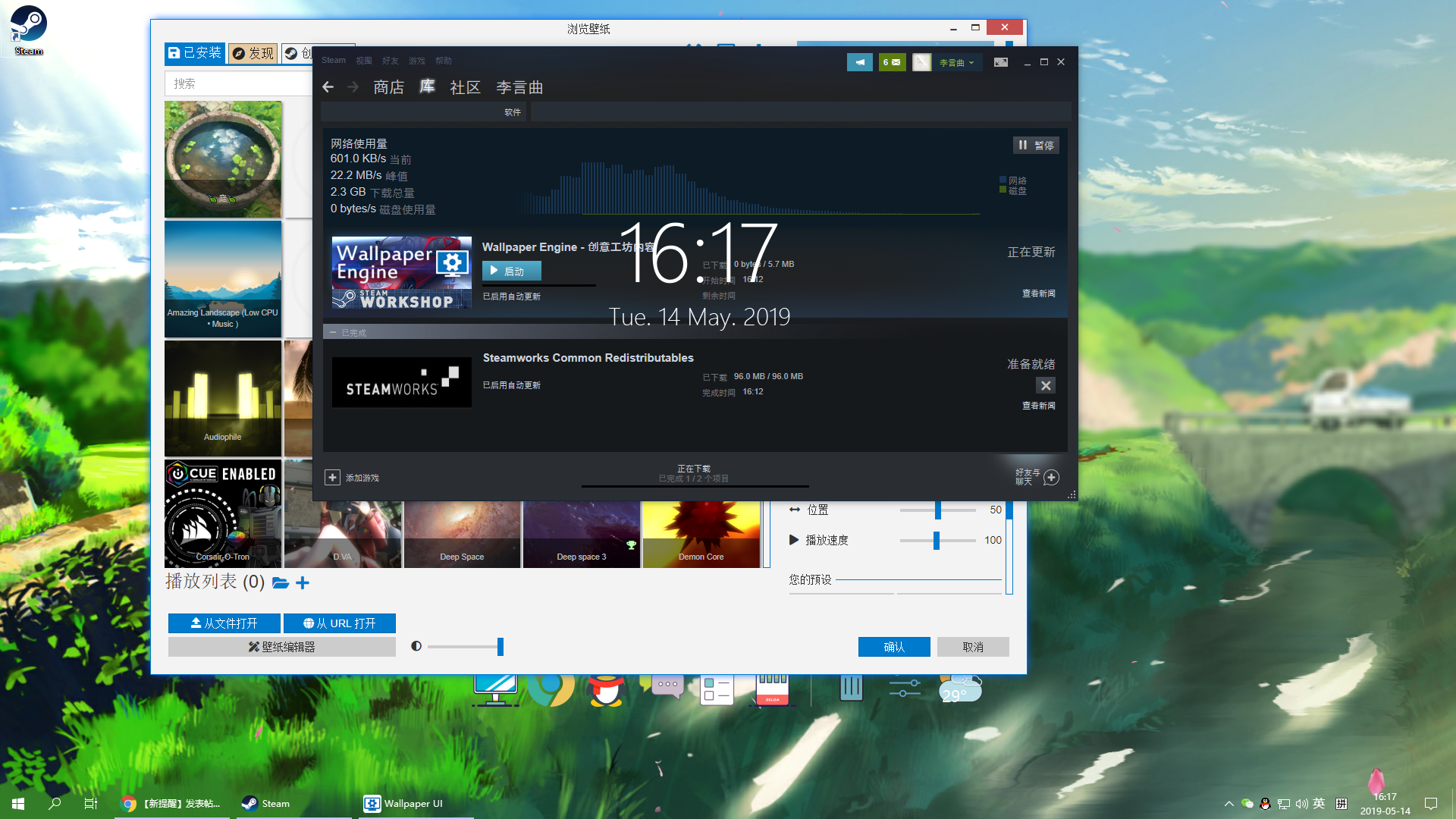Open Steam announcements megaphone icon
This screenshot has width=1456, height=819.
point(860,62)
